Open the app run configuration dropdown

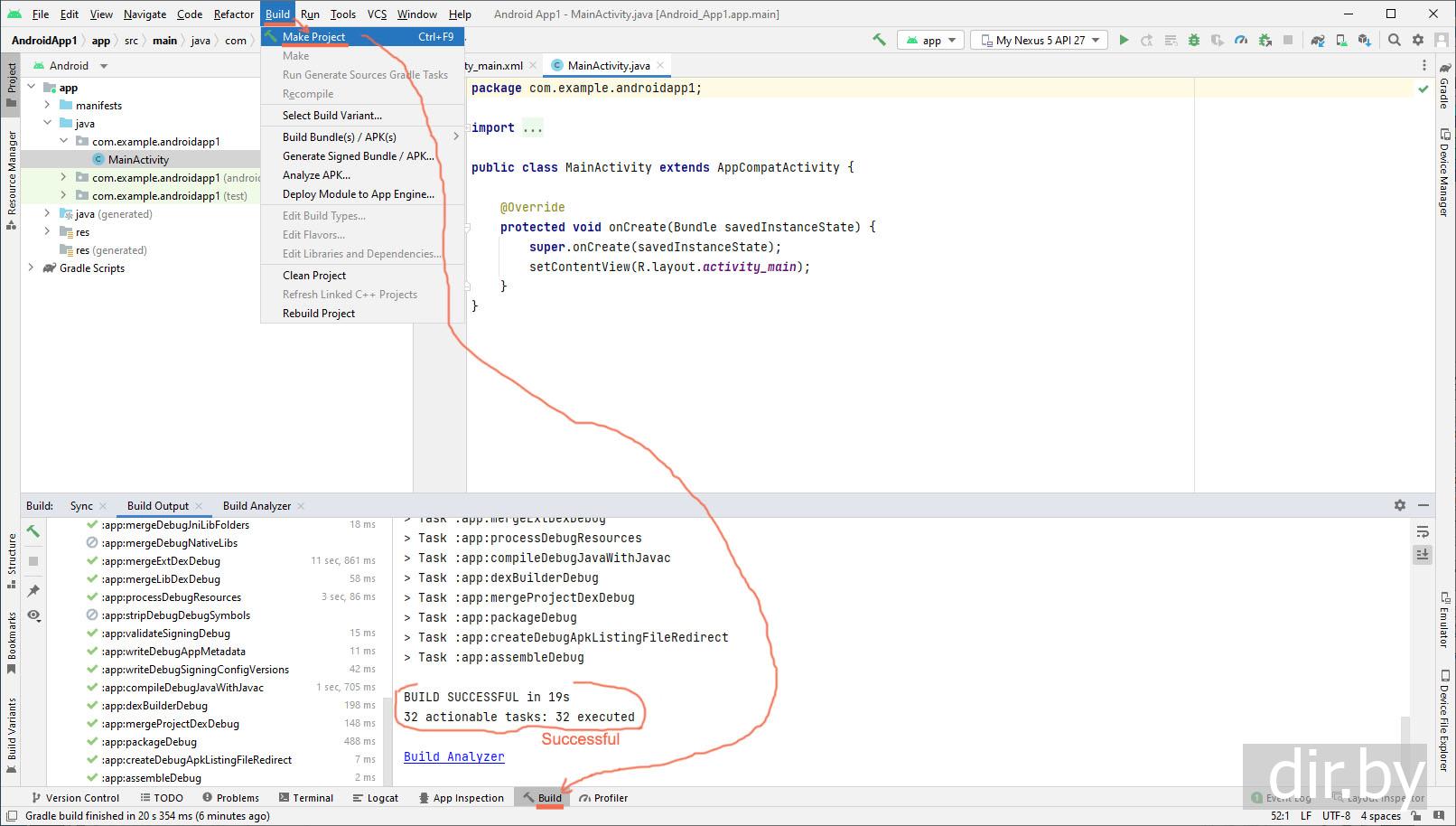point(930,40)
